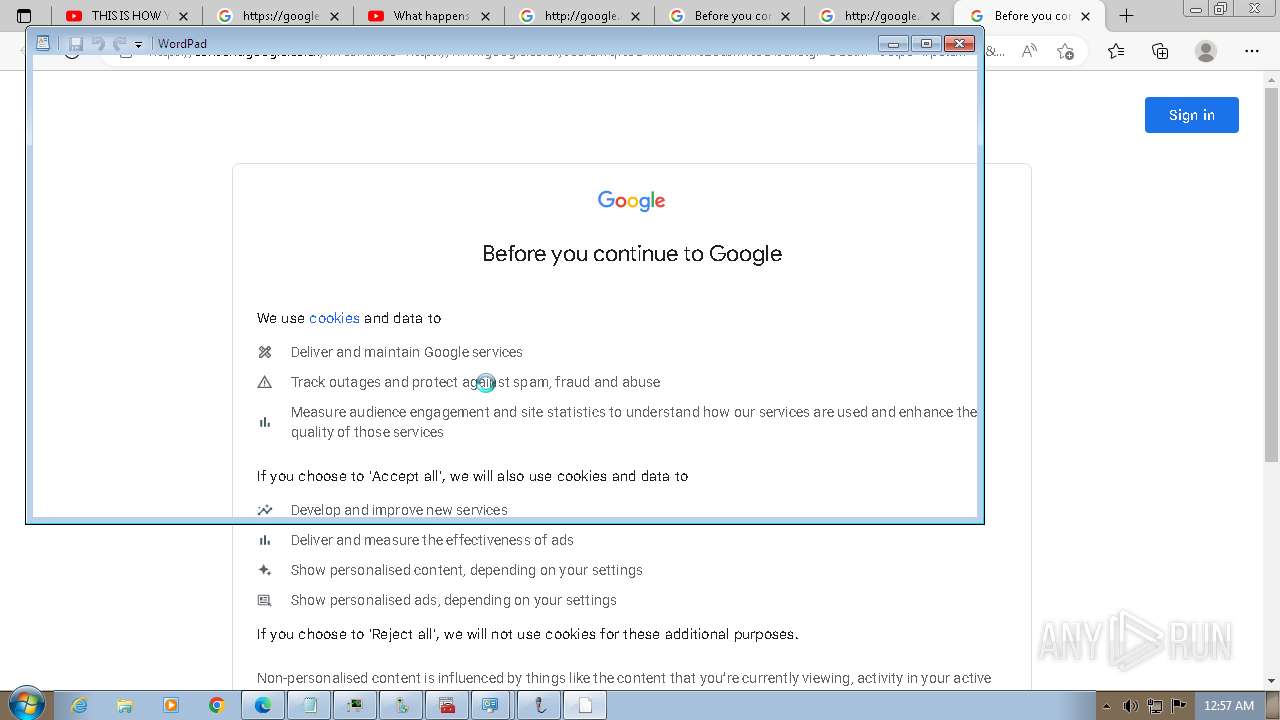Image resolution: width=1280 pixels, height=720 pixels.
Task: Click the Save icon in WordPad's title bar
Action: pyautogui.click(x=76, y=44)
